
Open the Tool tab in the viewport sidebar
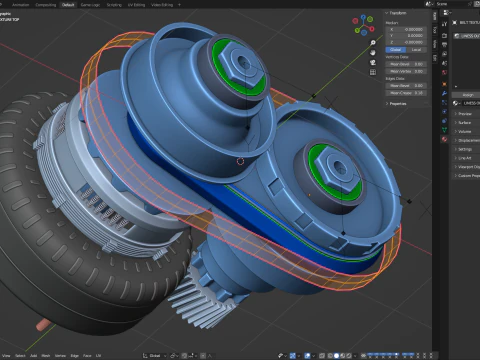click(435, 30)
